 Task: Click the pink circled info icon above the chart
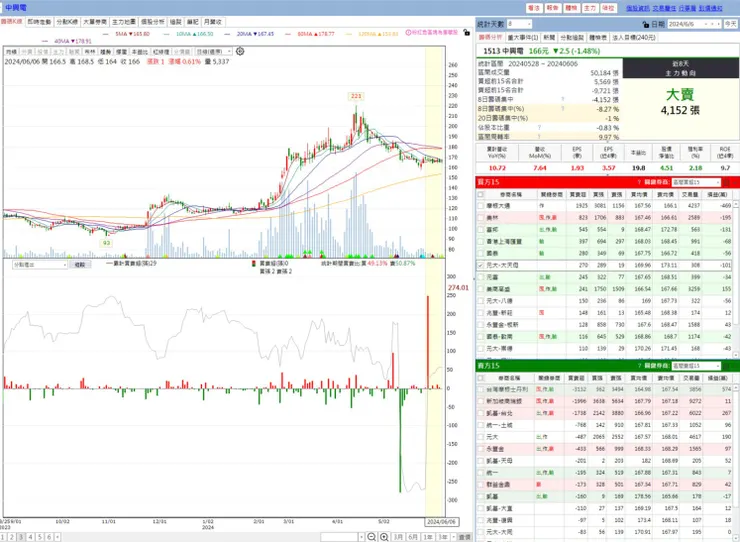click(x=408, y=33)
